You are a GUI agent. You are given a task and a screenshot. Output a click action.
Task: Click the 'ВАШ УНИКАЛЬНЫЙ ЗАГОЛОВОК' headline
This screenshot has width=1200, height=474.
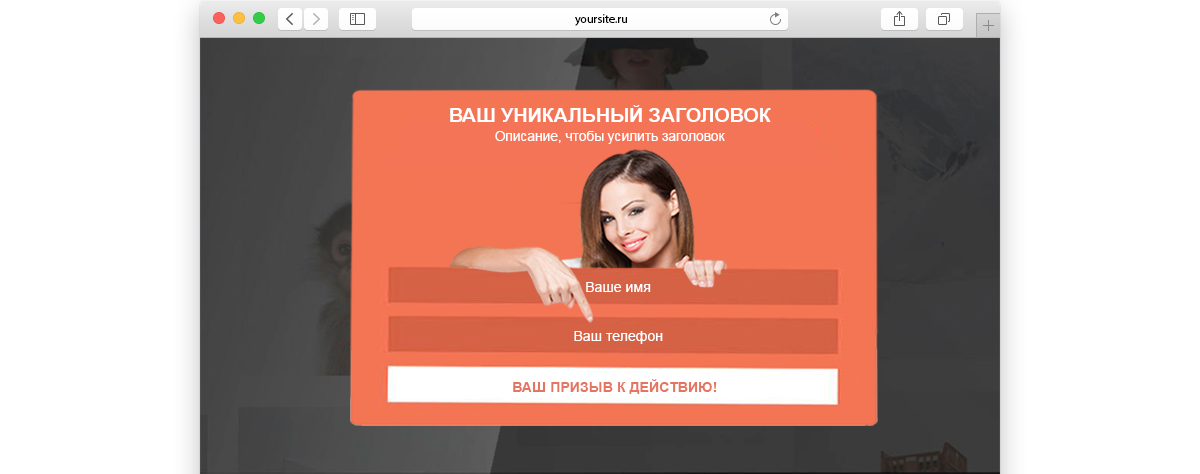610,115
